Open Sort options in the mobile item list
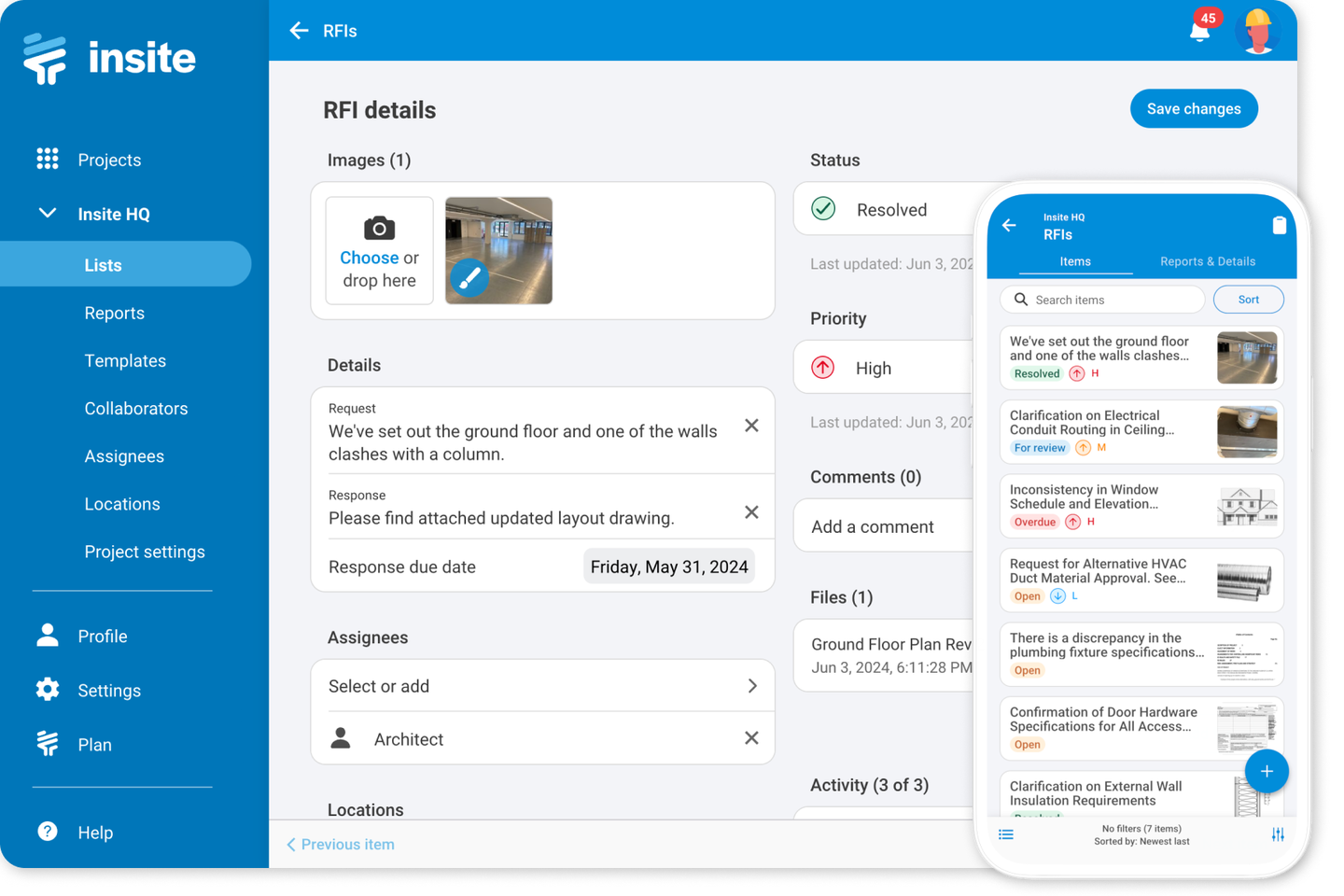 click(1248, 299)
